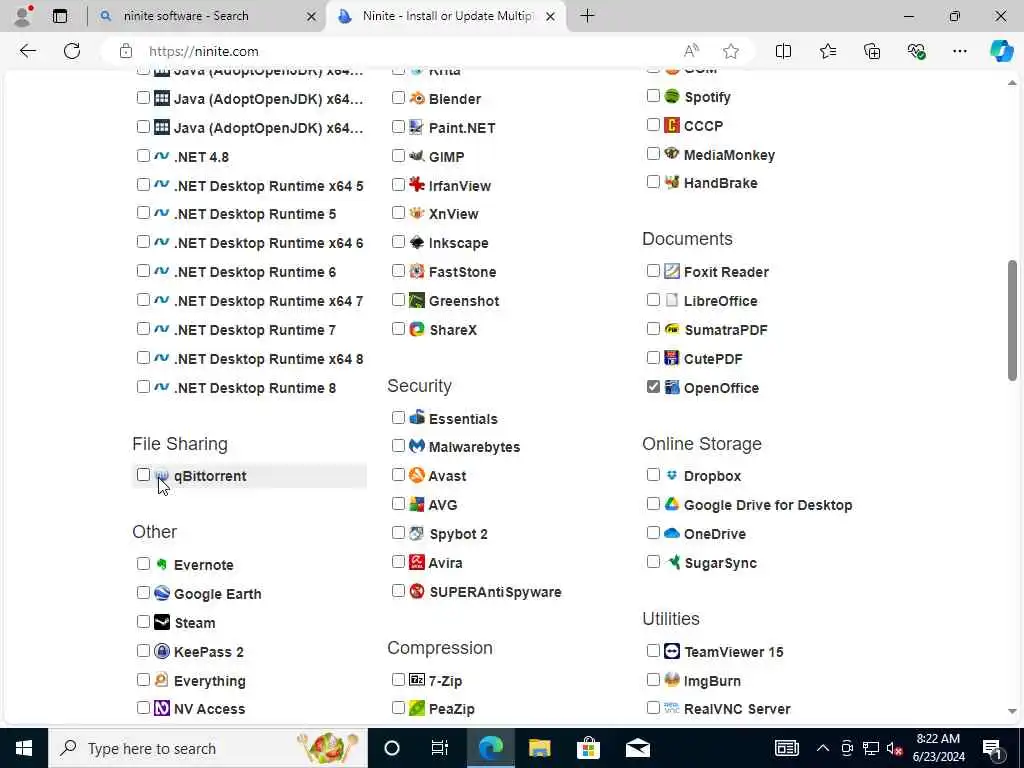The image size is (1024, 768).
Task: Click the MediaMonkey label
Action: click(729, 155)
